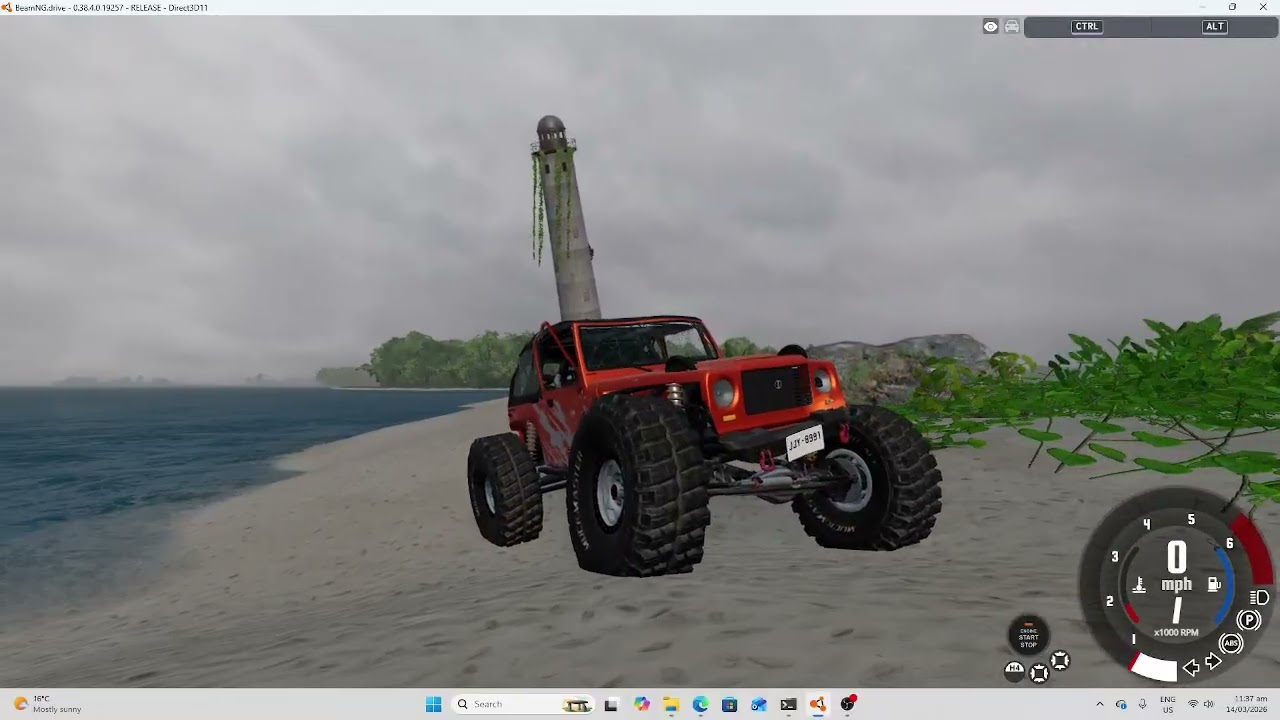The width and height of the screenshot is (1280, 720).
Task: Click the engine temperature icon on the gauge
Action: point(1139,585)
